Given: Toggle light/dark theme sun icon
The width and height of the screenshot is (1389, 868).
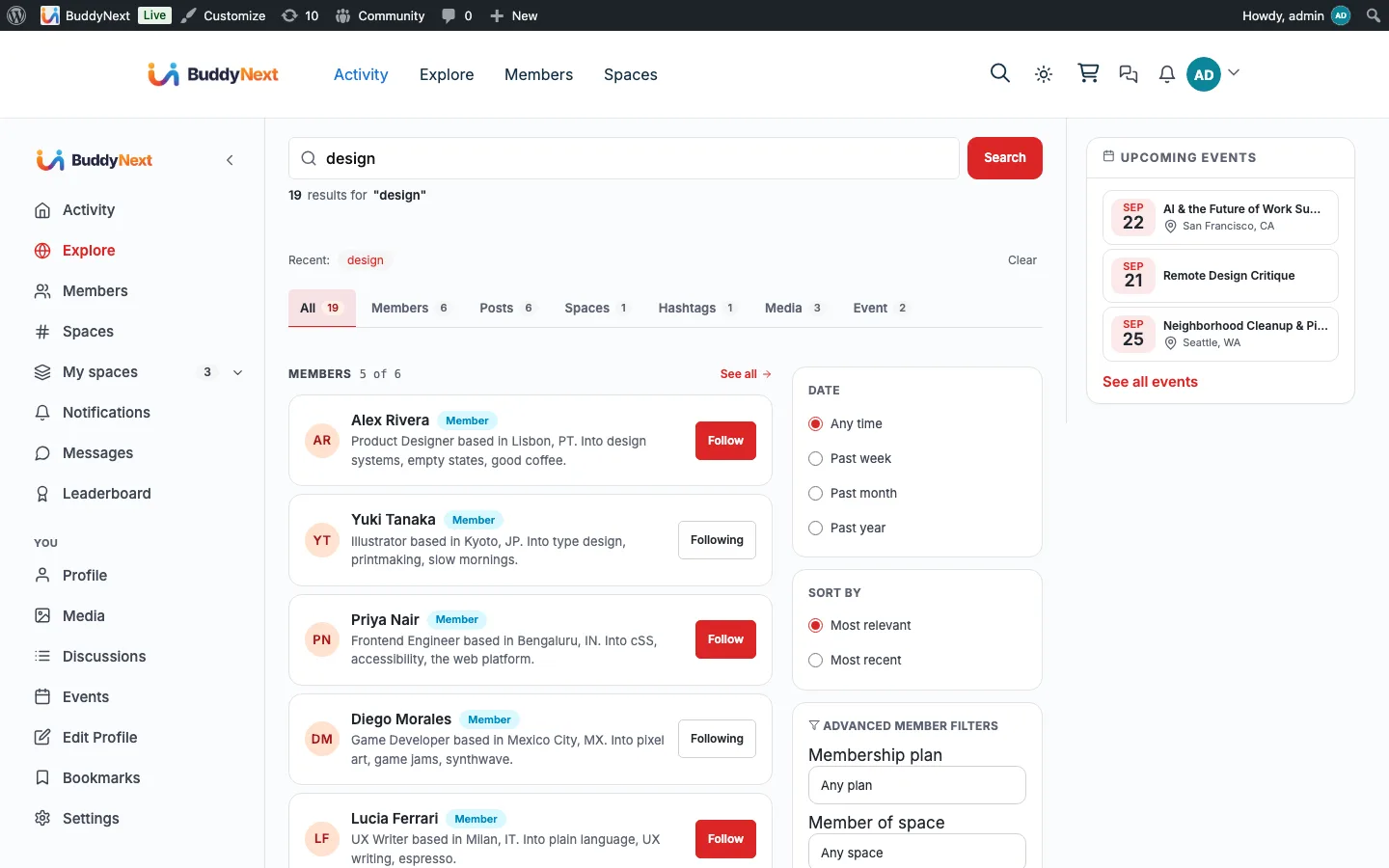Looking at the screenshot, I should coord(1044,74).
